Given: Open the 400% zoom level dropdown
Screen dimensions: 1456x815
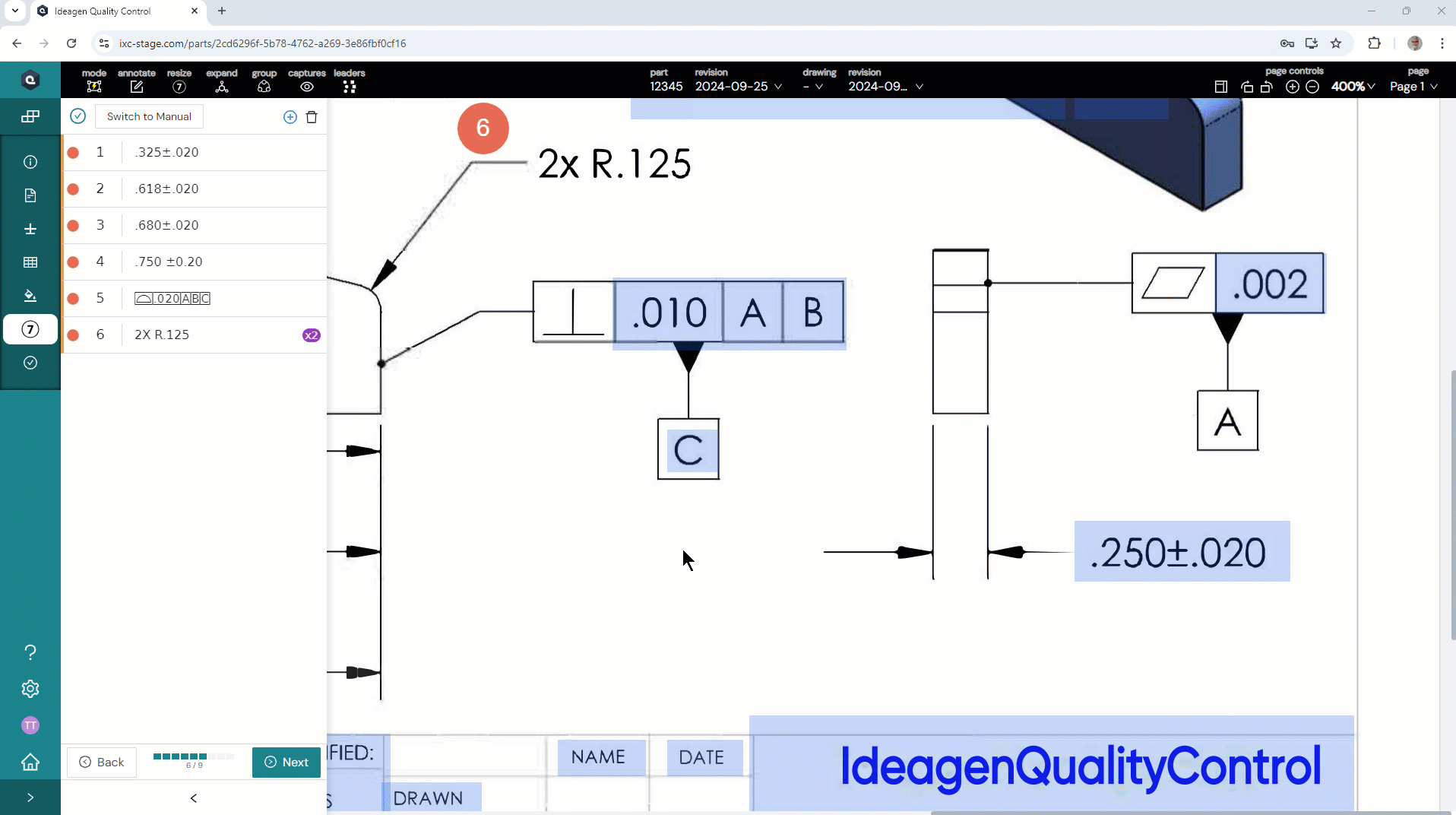Looking at the screenshot, I should 1353,87.
